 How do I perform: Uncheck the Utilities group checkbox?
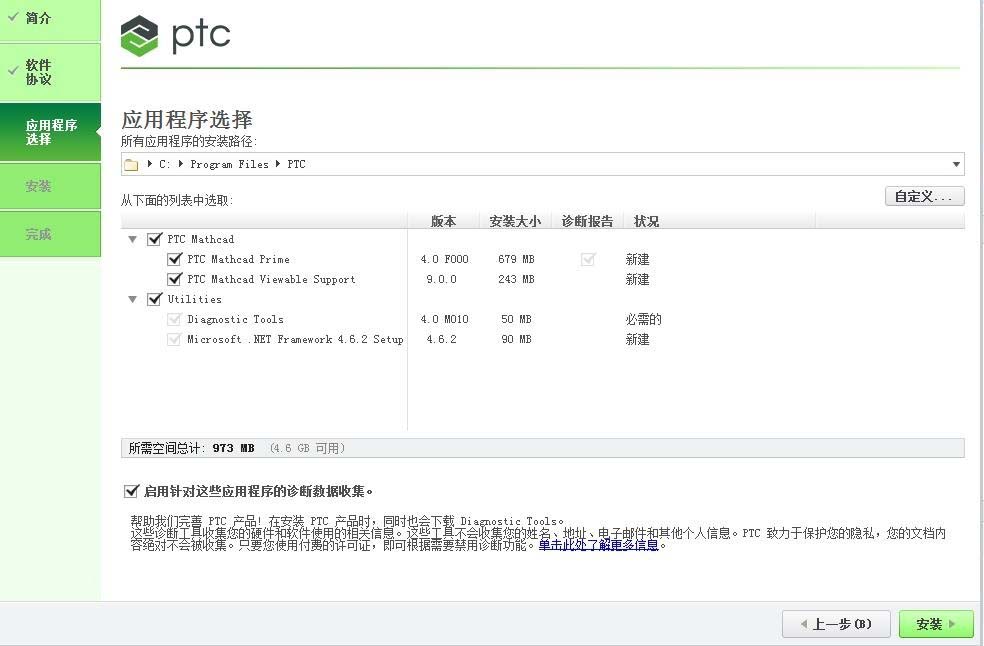click(x=154, y=299)
